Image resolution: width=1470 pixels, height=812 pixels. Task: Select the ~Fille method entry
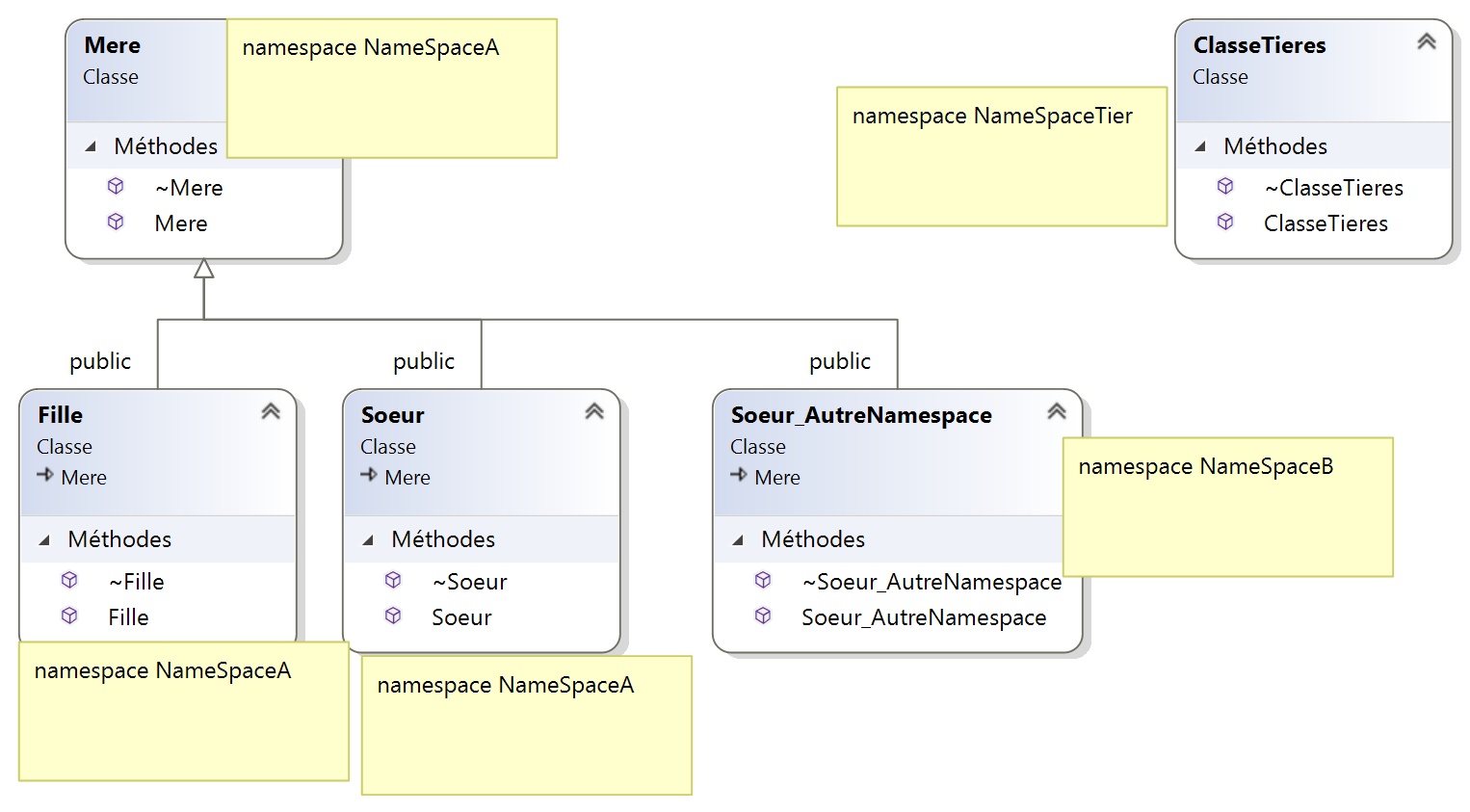(136, 582)
